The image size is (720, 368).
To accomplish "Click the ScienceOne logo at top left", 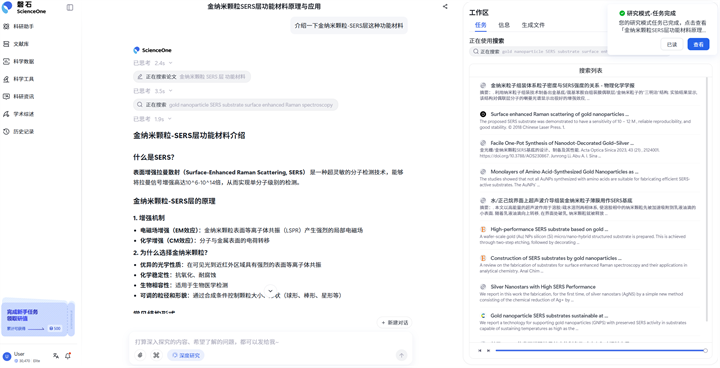I will (24, 7).
